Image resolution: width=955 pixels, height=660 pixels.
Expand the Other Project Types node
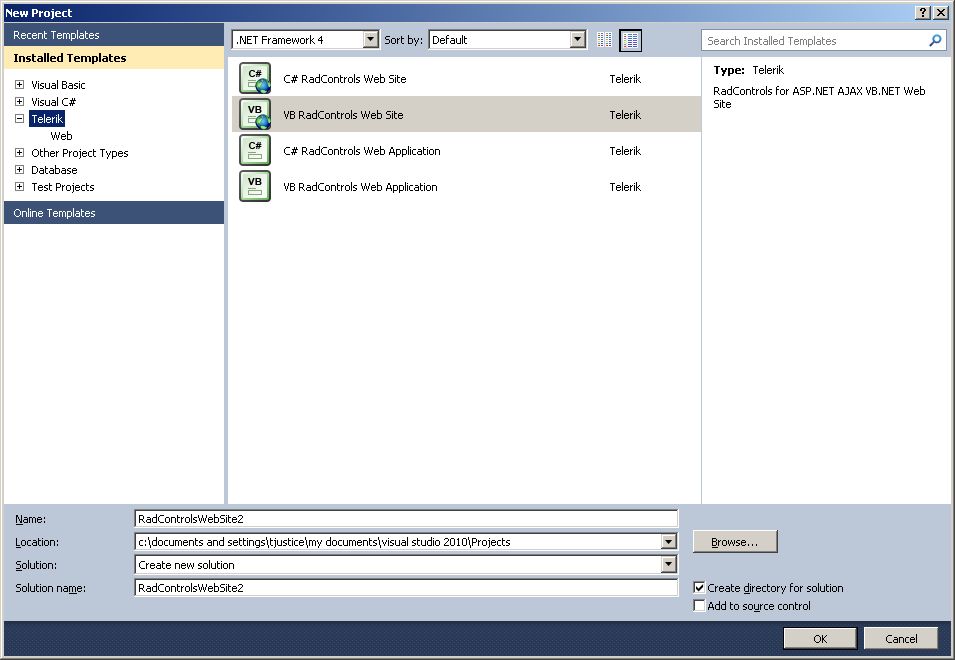pos(19,153)
